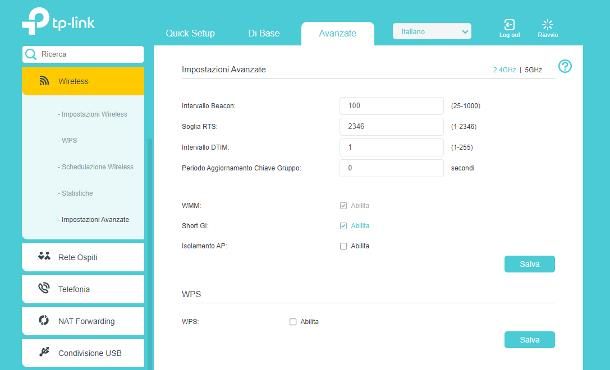Image resolution: width=610 pixels, height=370 pixels.
Task: Switch to the Quick Setup tab
Action: (190, 33)
